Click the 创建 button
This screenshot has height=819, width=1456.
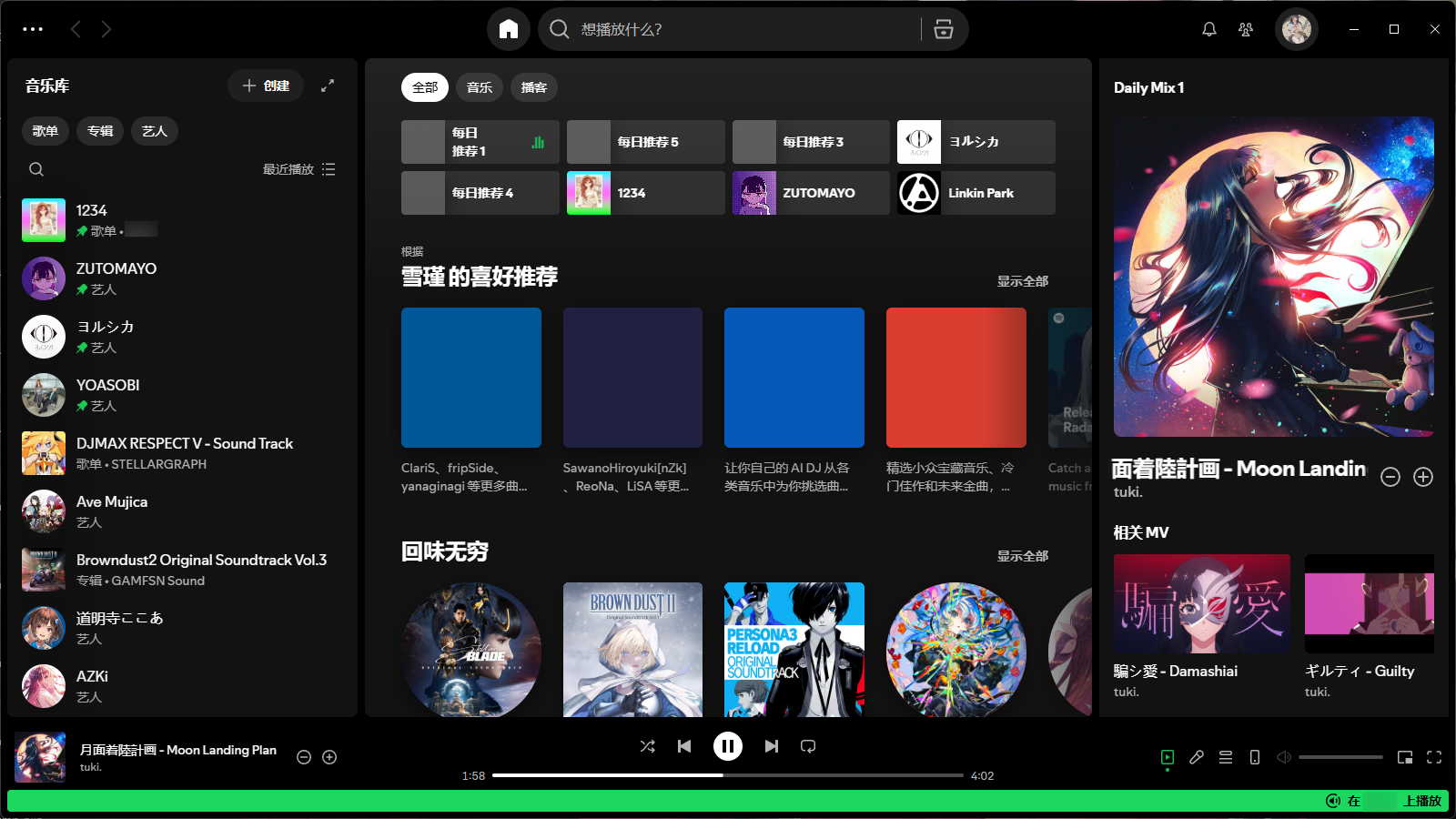pos(266,86)
